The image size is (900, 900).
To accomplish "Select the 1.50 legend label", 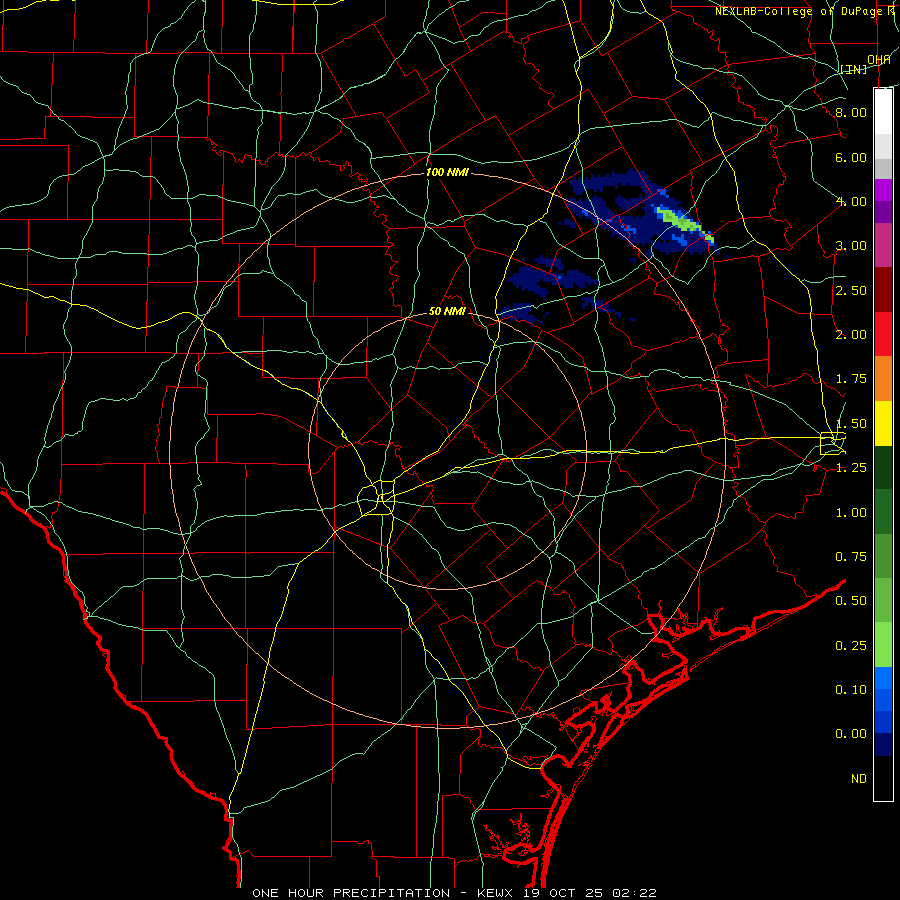I will click(851, 424).
